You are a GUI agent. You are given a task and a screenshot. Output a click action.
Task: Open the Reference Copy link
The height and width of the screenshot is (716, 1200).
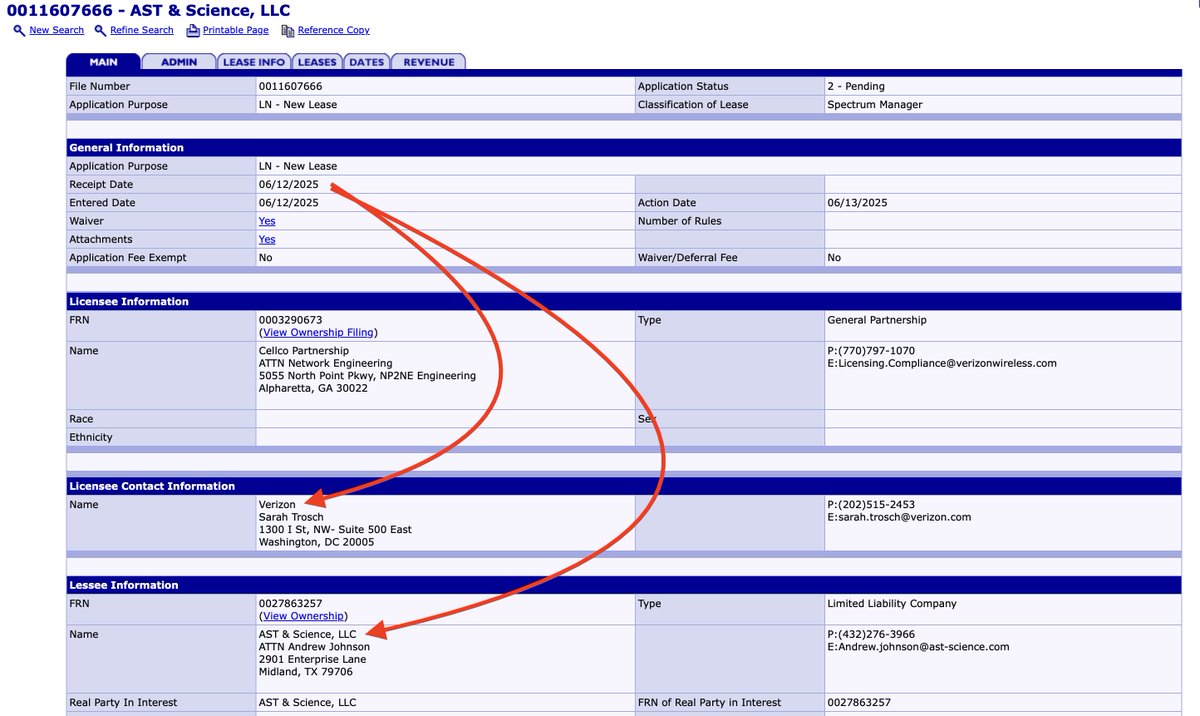pos(334,30)
